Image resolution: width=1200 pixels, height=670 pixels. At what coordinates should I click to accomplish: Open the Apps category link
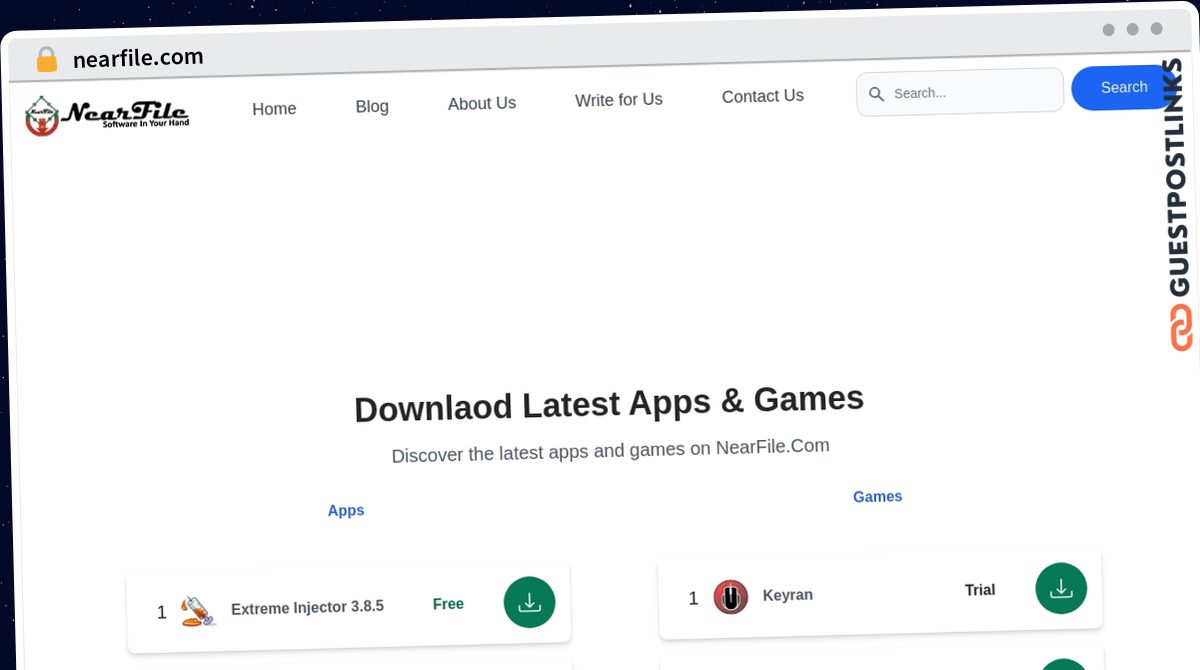point(346,510)
